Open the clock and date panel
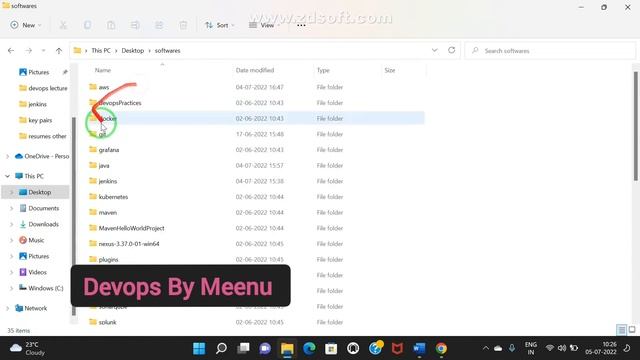The image size is (640, 360). (x=601, y=348)
